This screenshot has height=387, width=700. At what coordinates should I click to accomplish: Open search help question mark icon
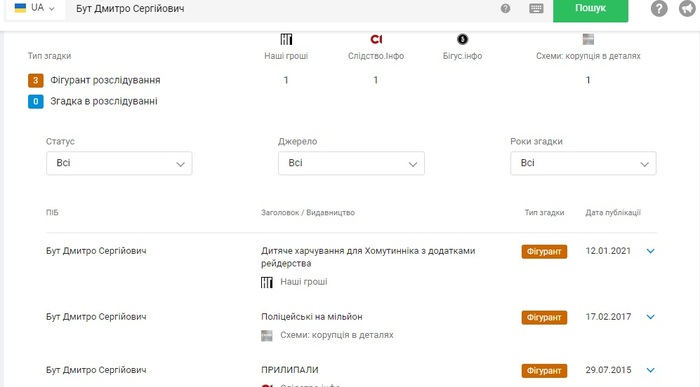click(505, 8)
